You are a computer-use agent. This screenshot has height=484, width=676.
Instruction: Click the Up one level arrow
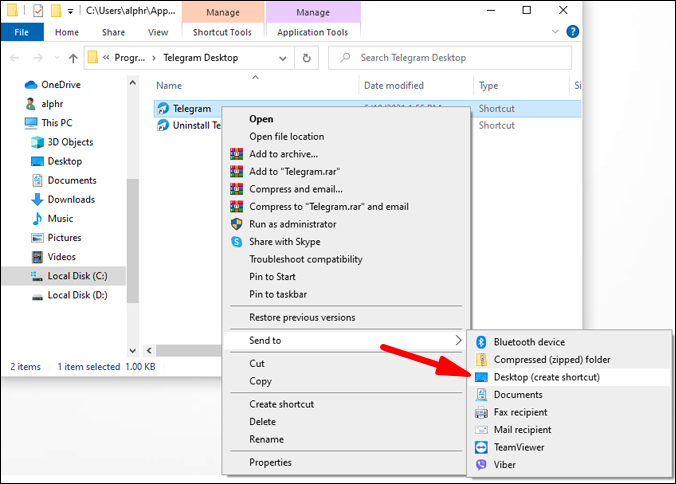(73, 58)
